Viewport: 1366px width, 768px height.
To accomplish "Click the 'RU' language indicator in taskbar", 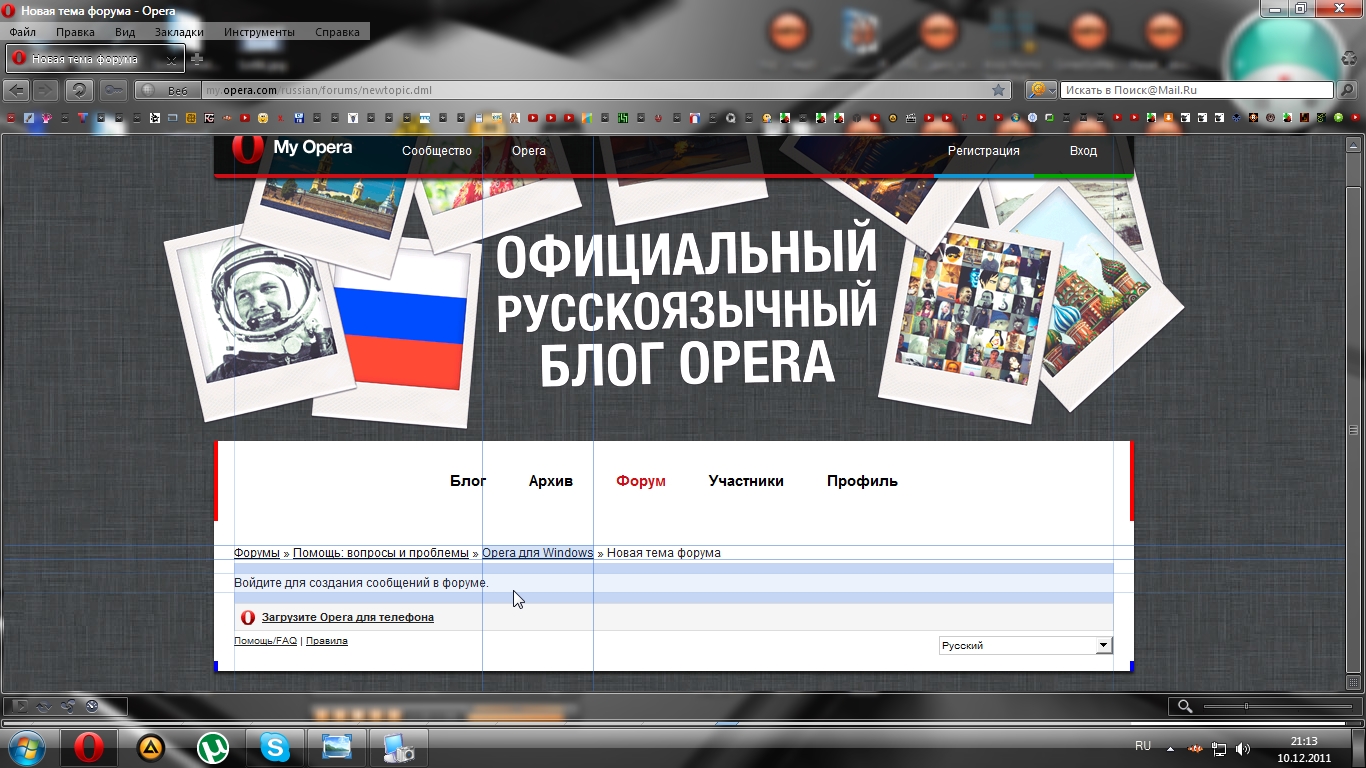I will point(1143,746).
